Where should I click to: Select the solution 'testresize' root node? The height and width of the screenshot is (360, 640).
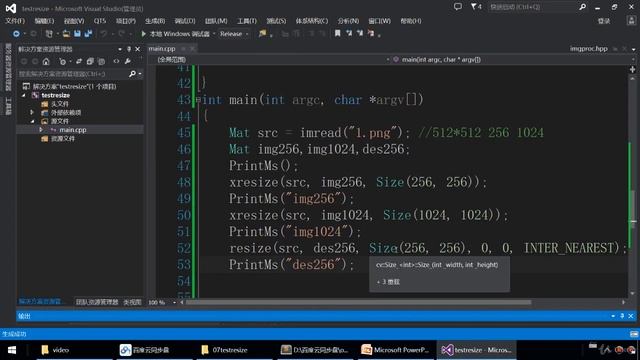tap(74, 87)
